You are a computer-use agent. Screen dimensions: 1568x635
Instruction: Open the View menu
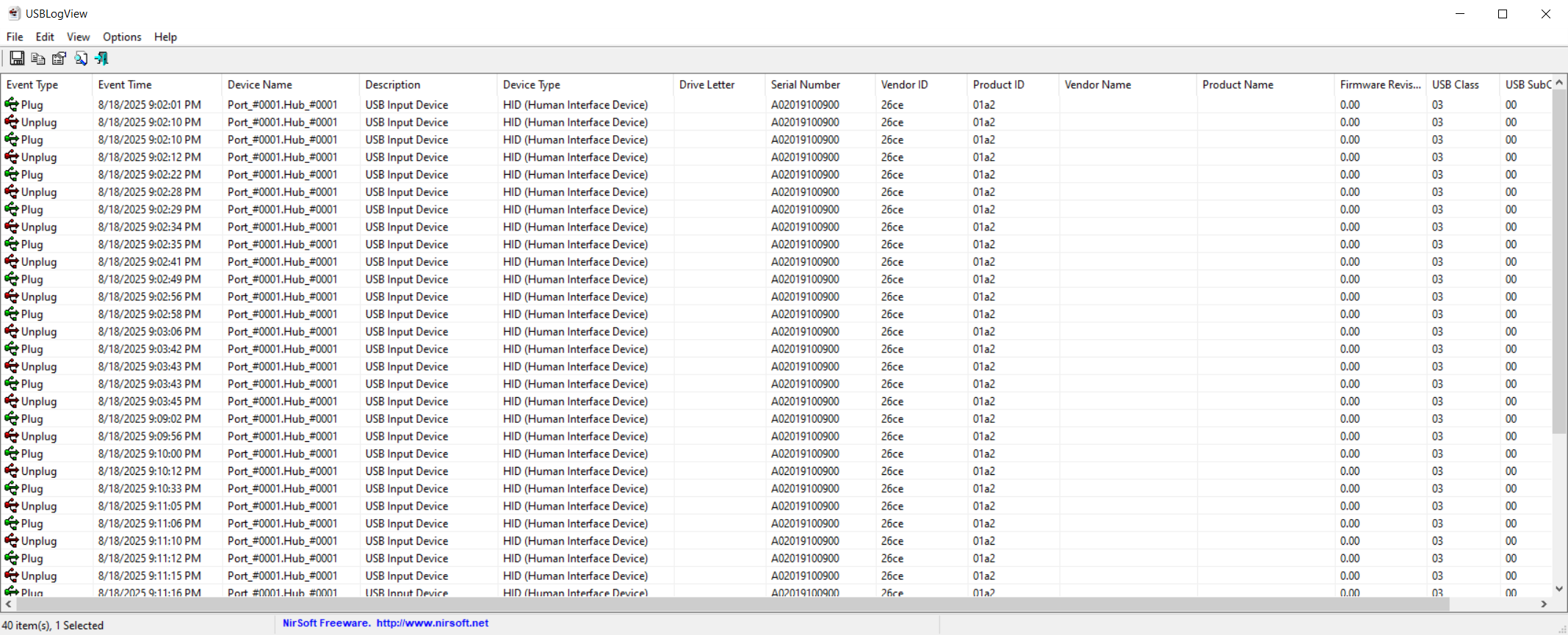pyautogui.click(x=78, y=37)
